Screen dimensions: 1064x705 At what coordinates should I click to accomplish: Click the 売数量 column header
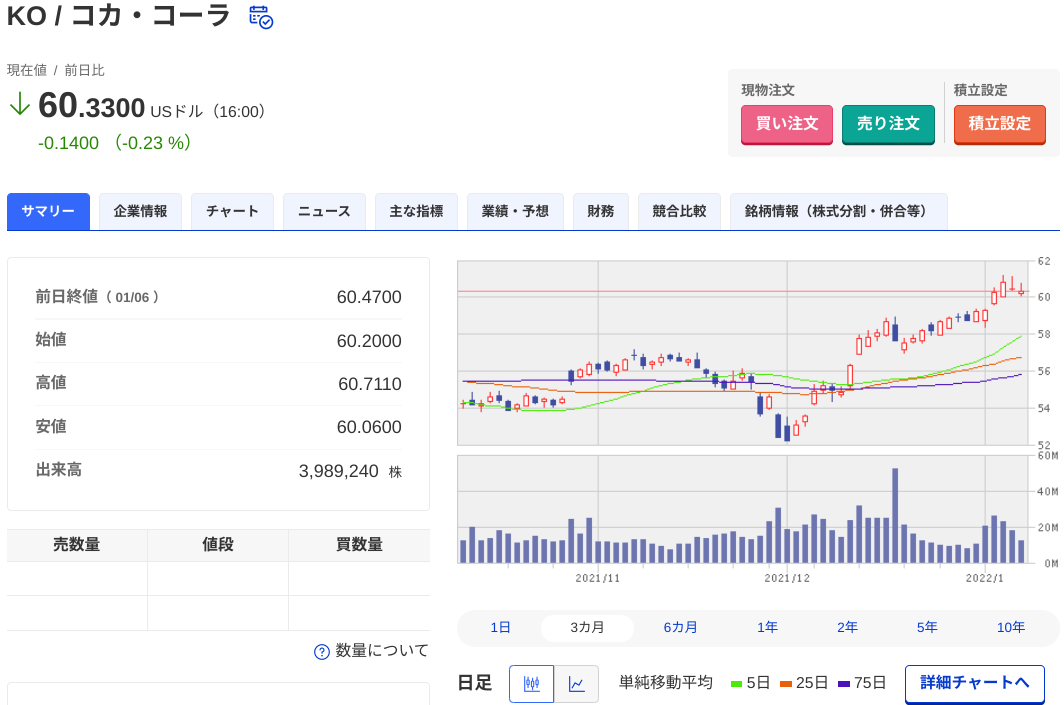(x=77, y=545)
